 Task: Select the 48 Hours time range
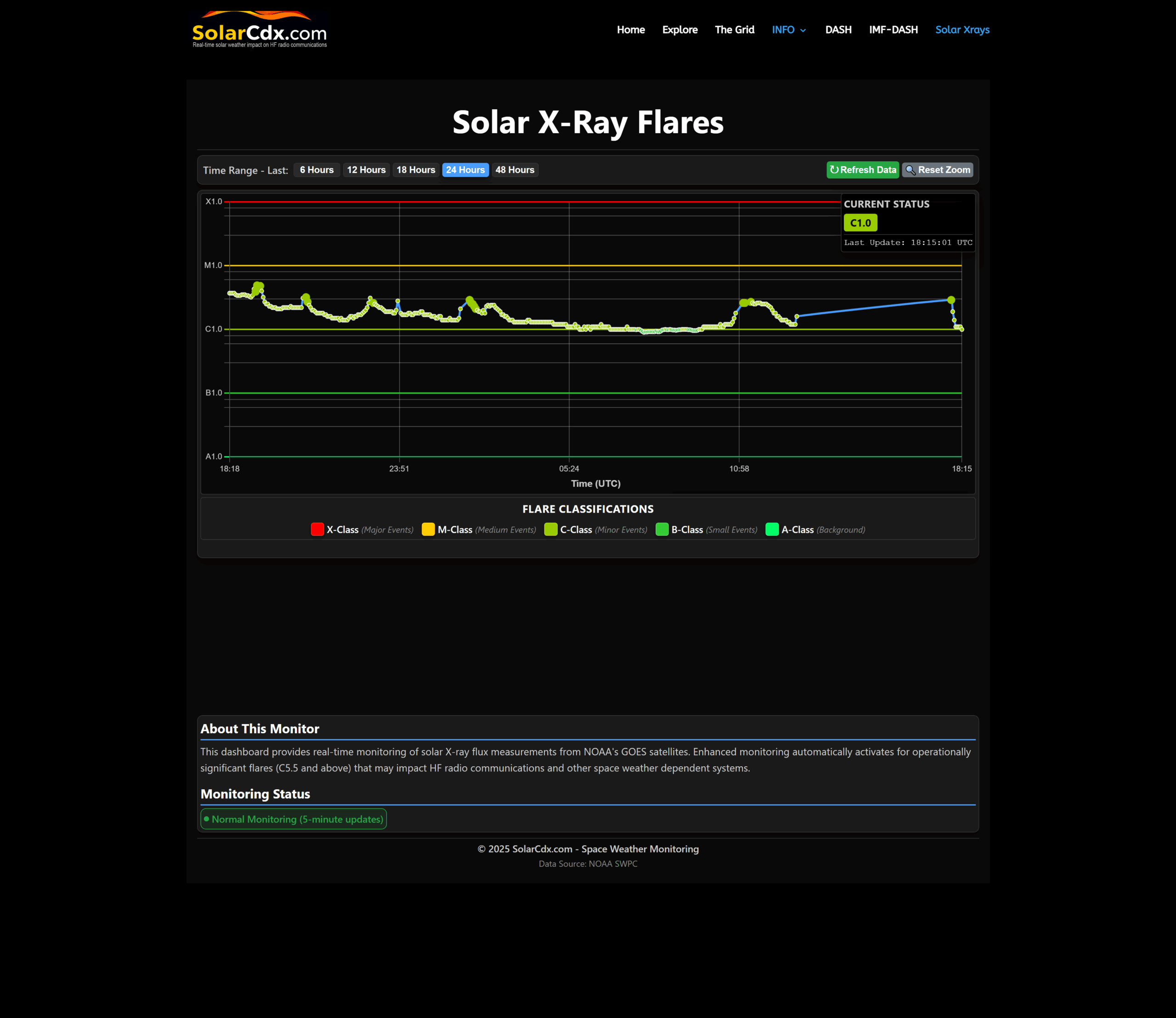(514, 170)
